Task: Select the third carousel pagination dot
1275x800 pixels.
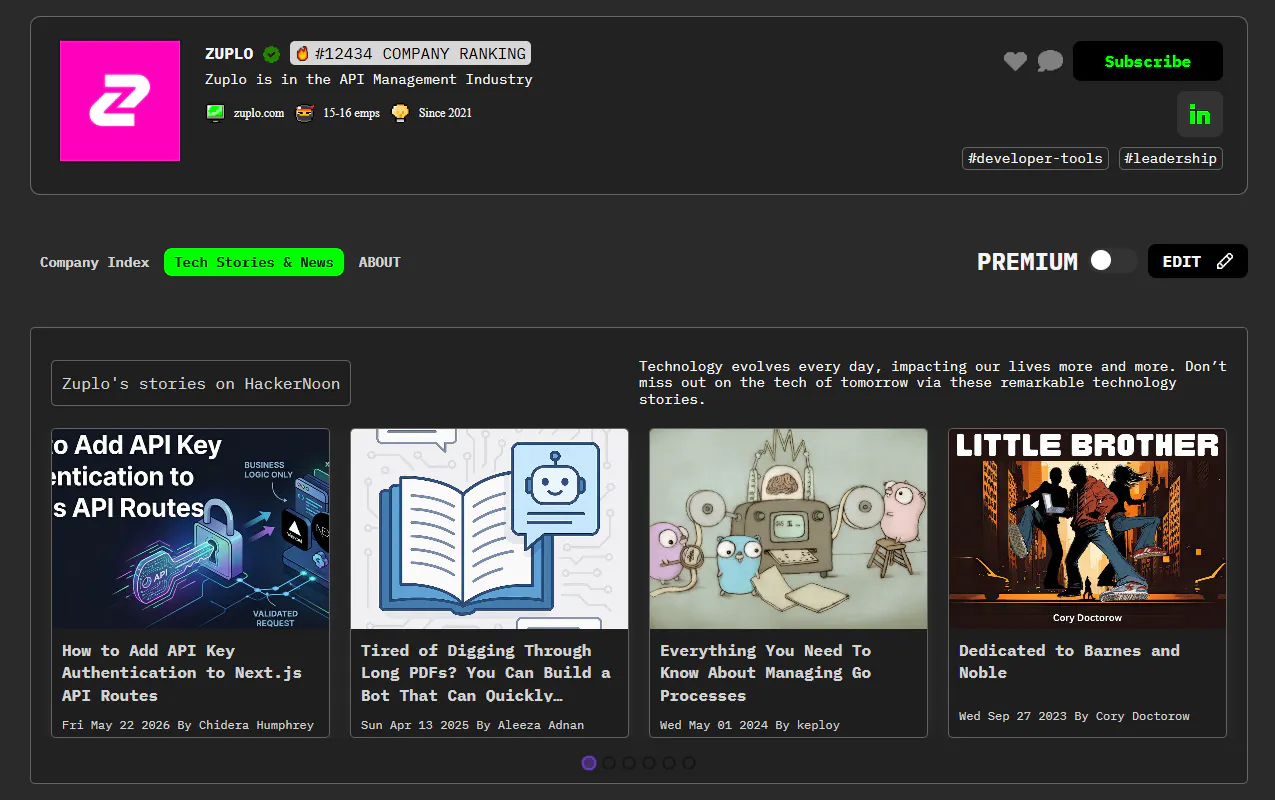Action: click(x=629, y=763)
